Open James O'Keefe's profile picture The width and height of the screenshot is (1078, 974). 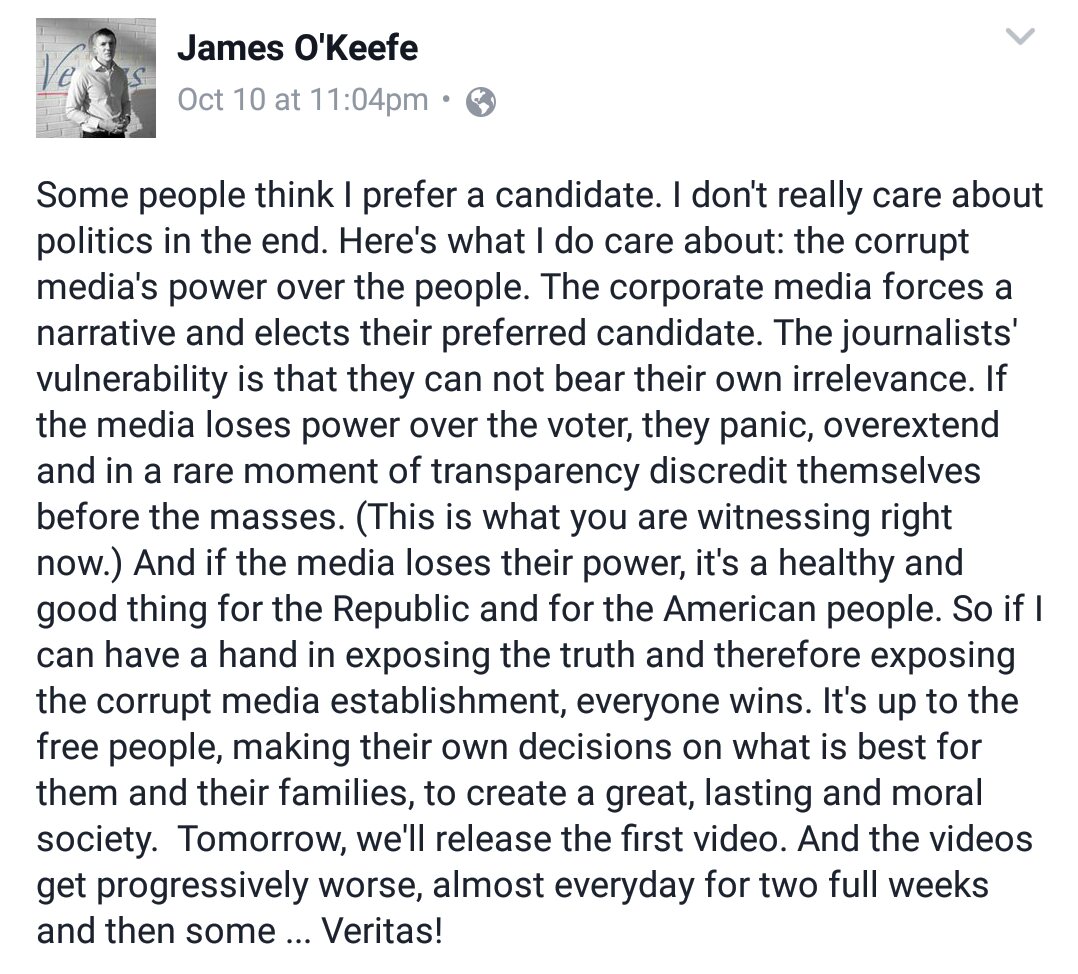96,78
